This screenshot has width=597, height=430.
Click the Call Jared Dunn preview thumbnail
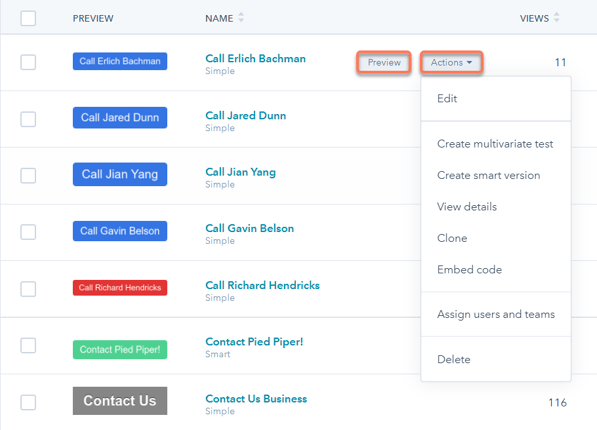(120, 117)
